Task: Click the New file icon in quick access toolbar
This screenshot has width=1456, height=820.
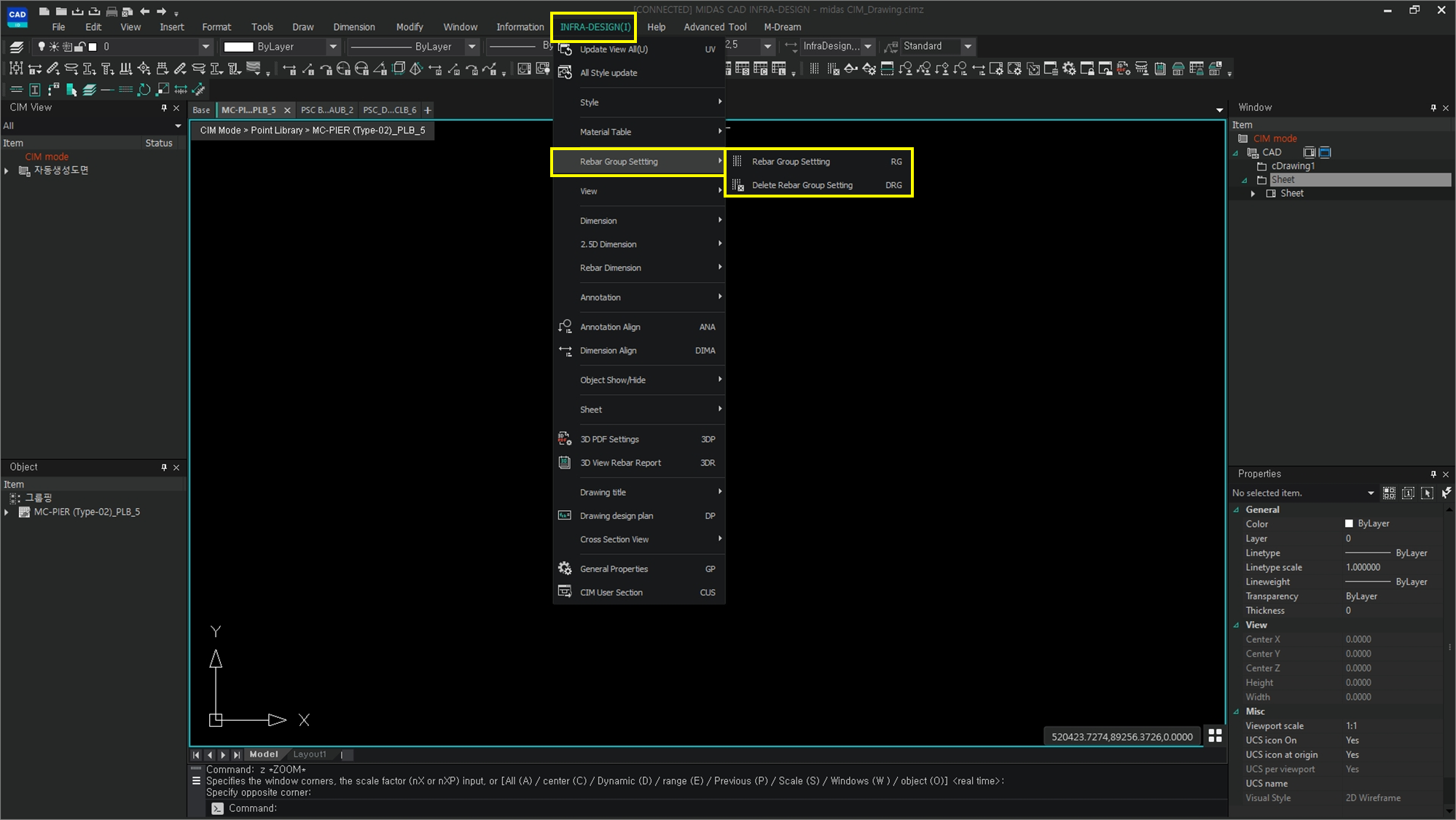Action: tap(44, 11)
